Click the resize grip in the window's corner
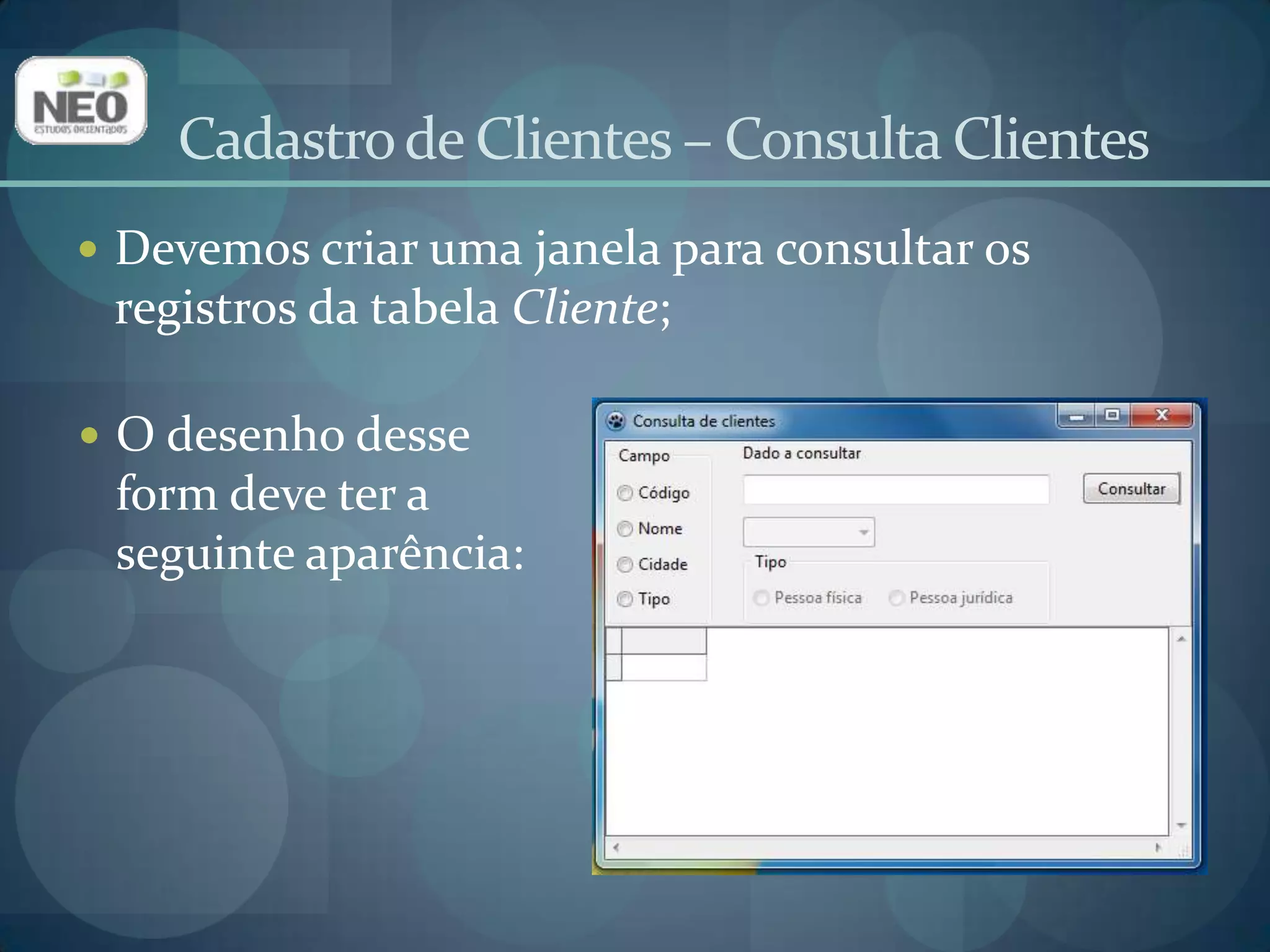1270x952 pixels. (1183, 850)
